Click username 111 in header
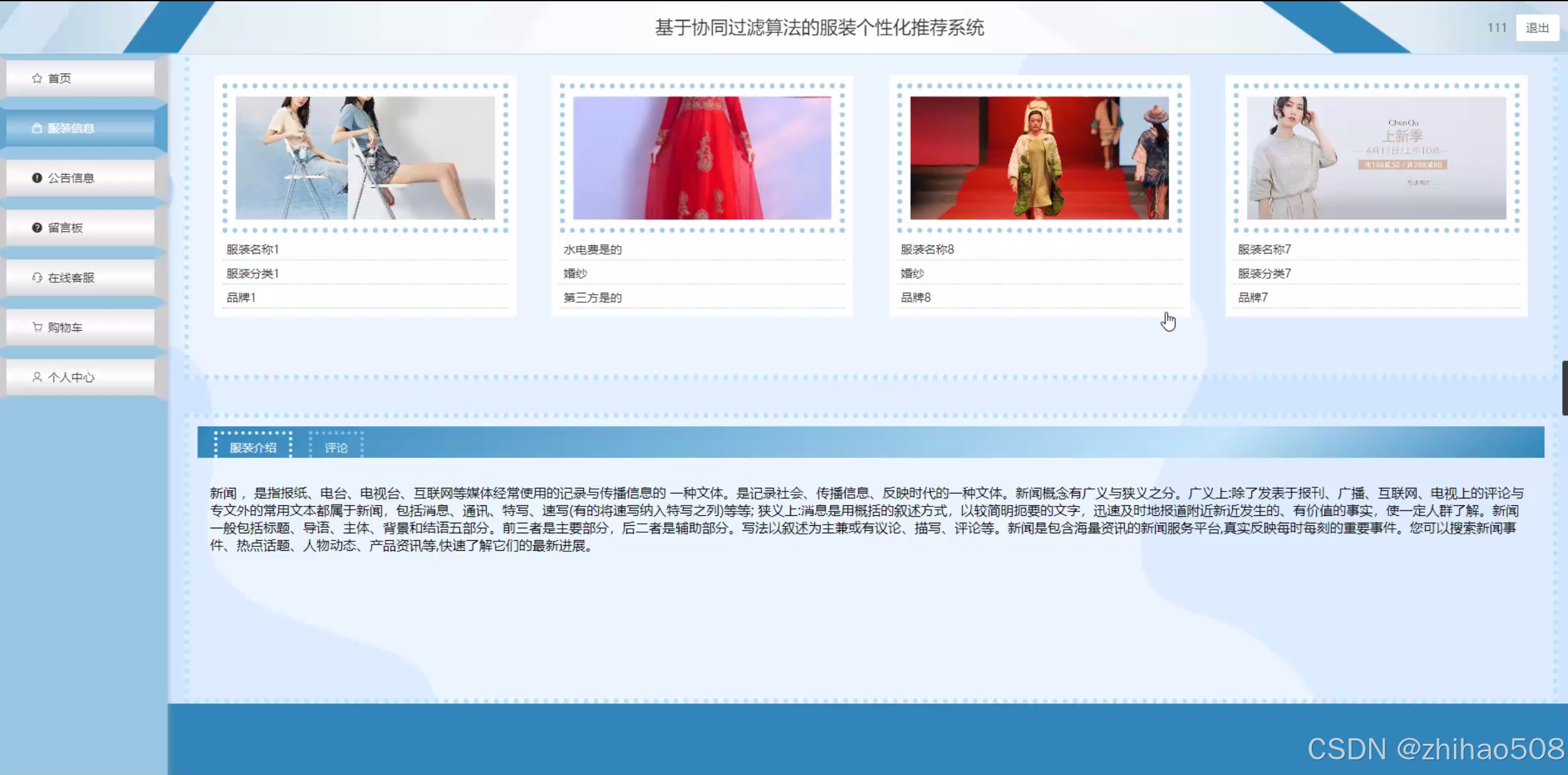 (1496, 28)
